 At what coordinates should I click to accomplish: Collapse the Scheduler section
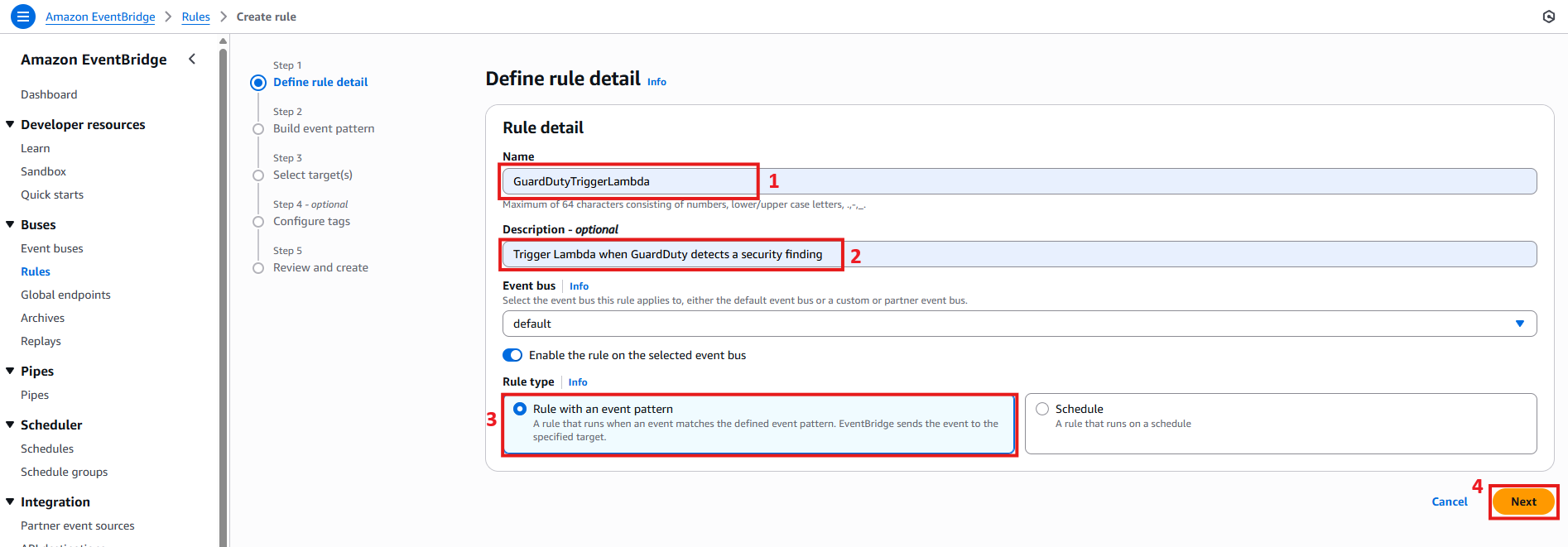[10, 425]
